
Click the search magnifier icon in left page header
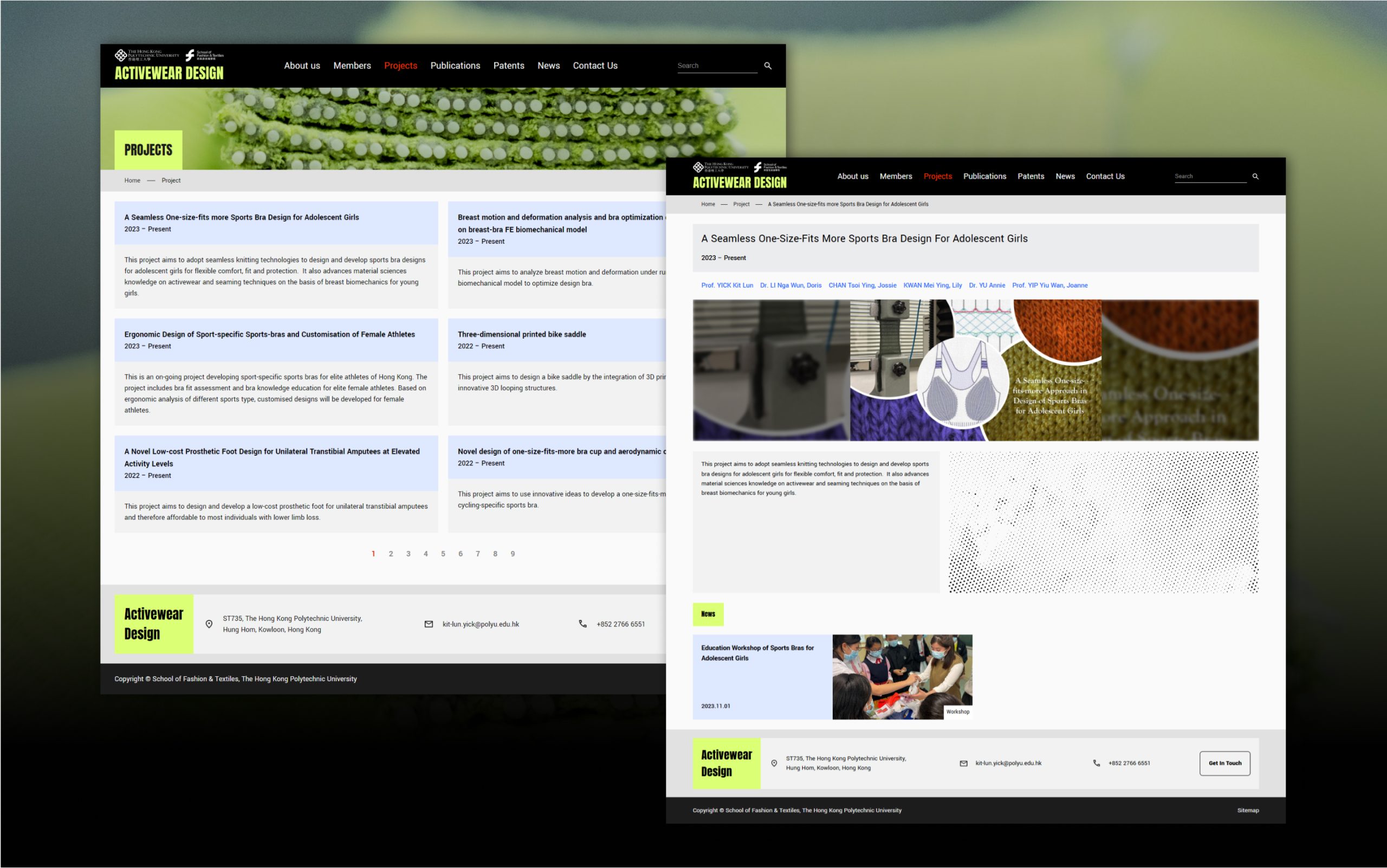tap(768, 66)
